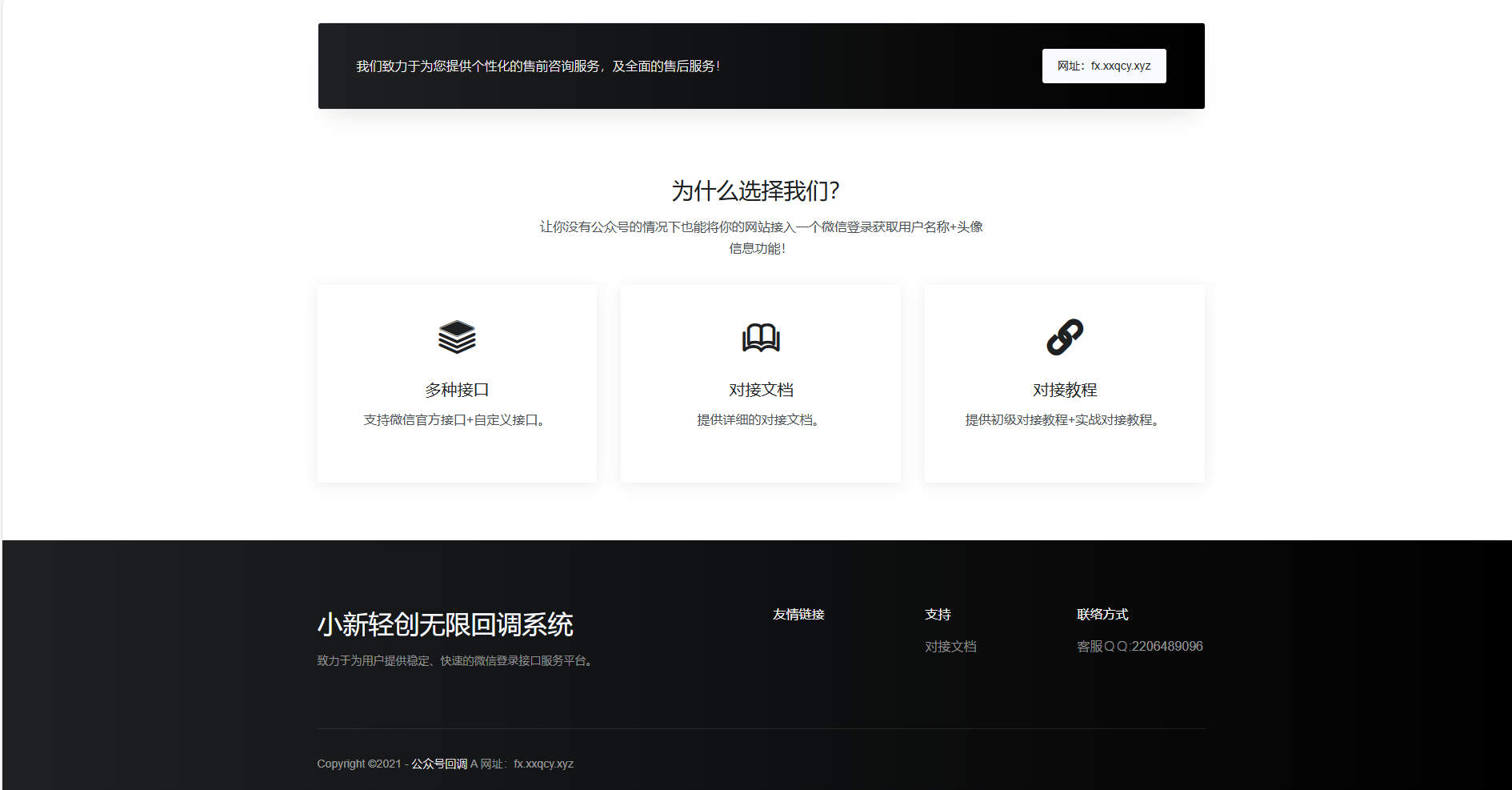This screenshot has width=1512, height=790.
Task: Click the chain link icon above 对接教程
Action: point(1065,337)
